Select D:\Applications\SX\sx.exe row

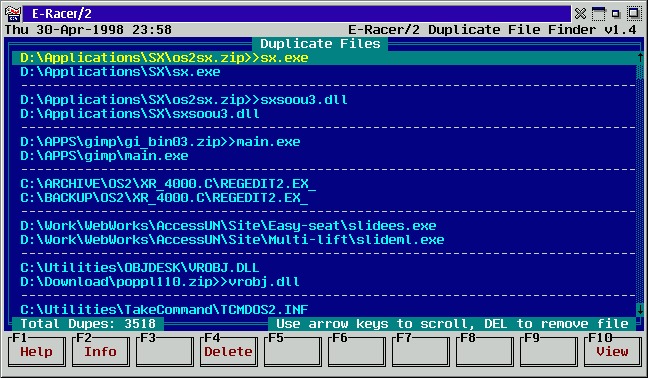click(324, 72)
